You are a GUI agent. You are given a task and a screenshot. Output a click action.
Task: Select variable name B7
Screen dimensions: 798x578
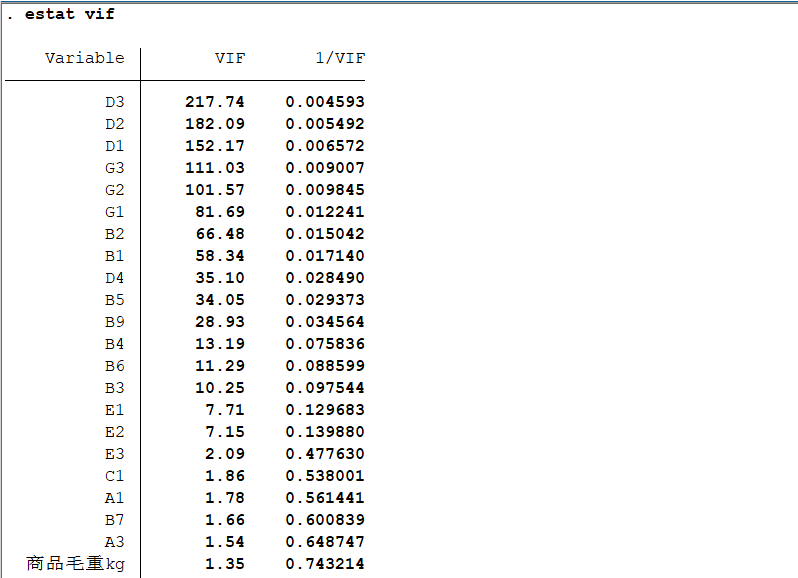click(115, 520)
